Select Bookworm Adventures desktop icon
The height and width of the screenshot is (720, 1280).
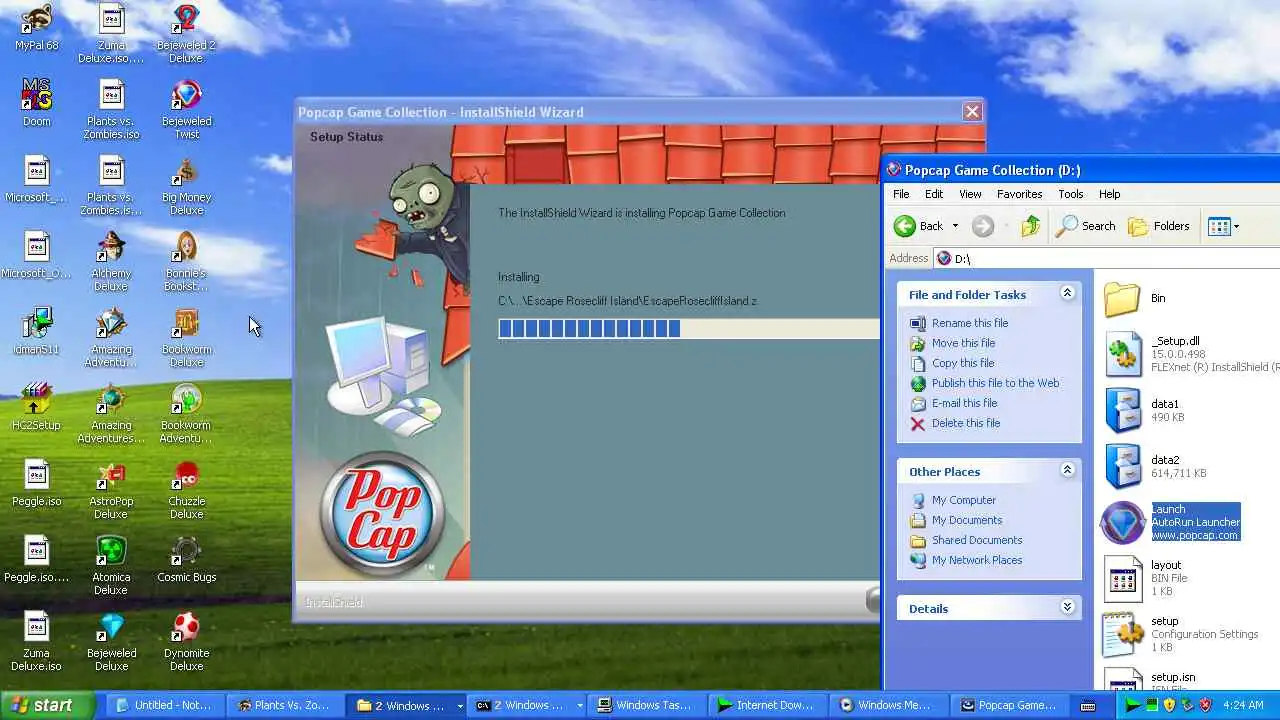(186, 414)
